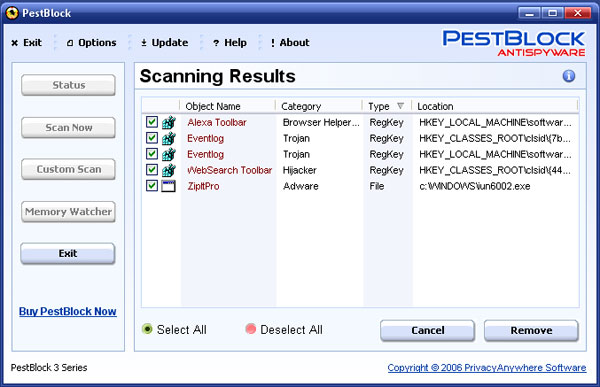Image resolution: width=600 pixels, height=387 pixels.
Task: Click the registry icon next to Alexa Toolbar
Action: point(168,122)
